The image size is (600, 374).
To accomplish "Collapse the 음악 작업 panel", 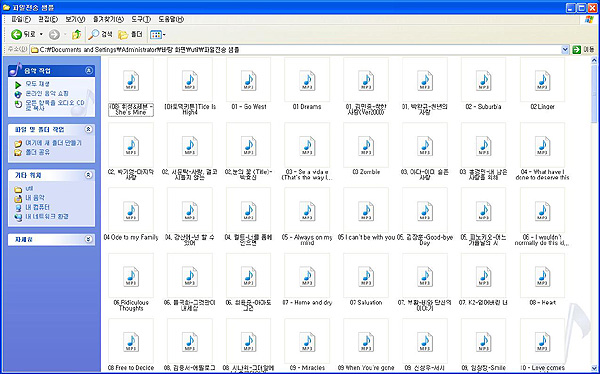I will pos(89,70).
